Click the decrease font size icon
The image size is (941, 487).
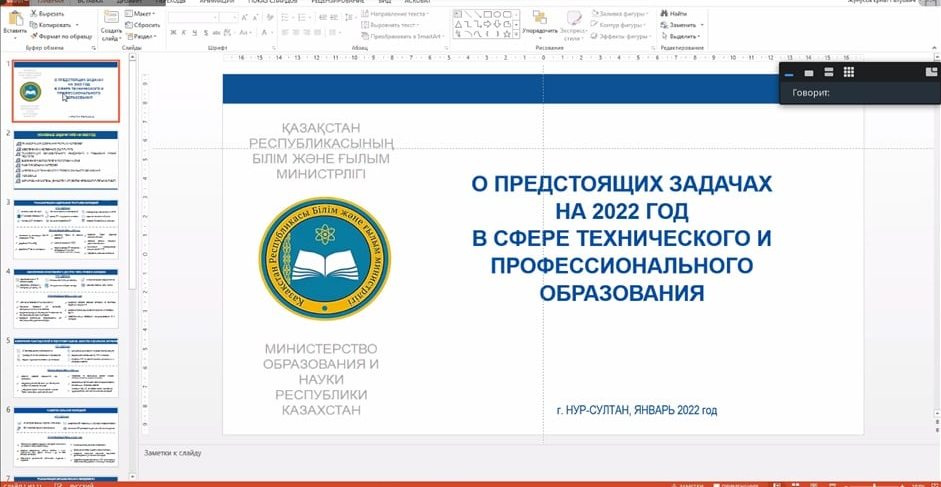click(x=255, y=18)
